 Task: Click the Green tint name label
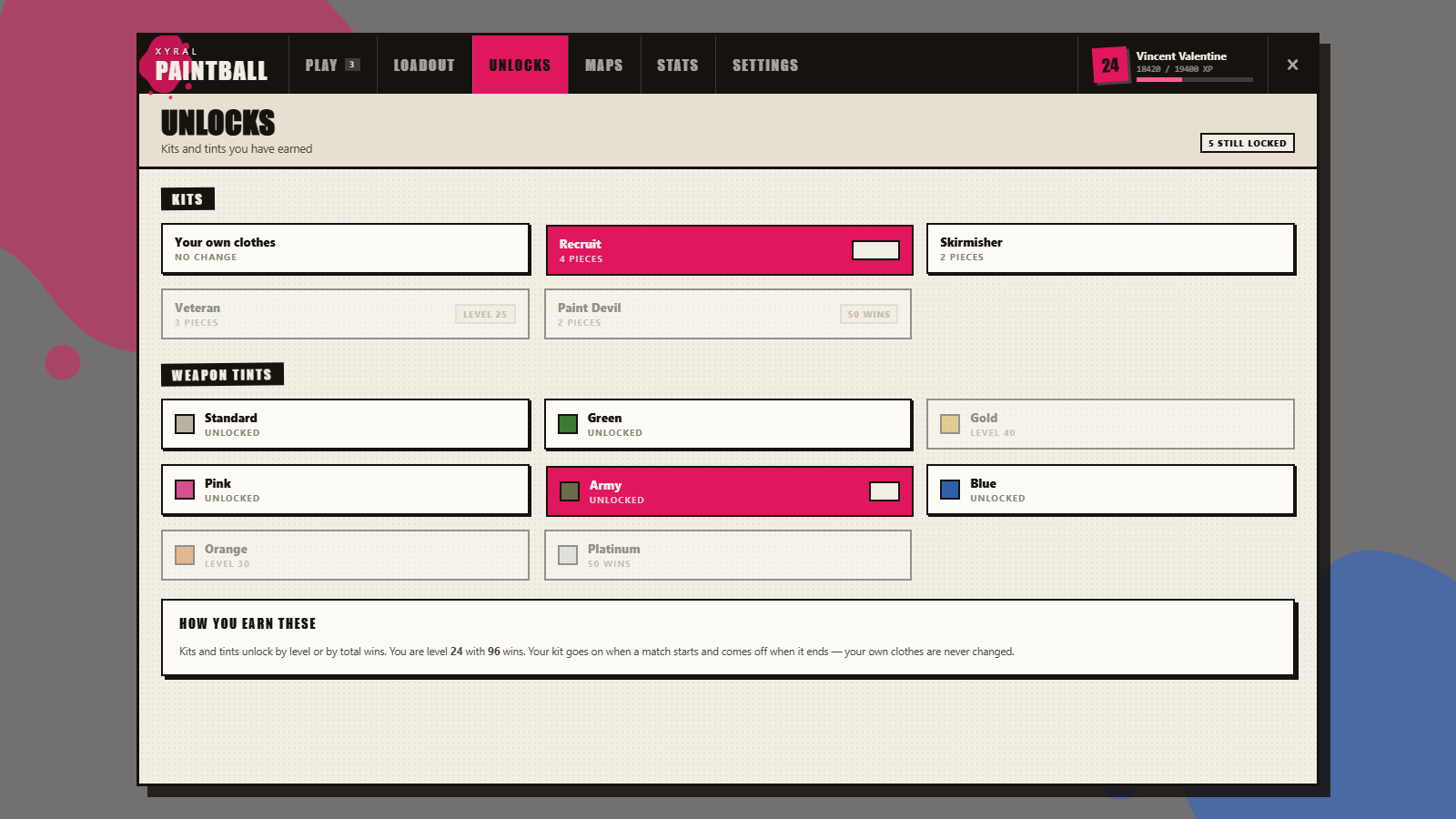pyautogui.click(x=605, y=418)
